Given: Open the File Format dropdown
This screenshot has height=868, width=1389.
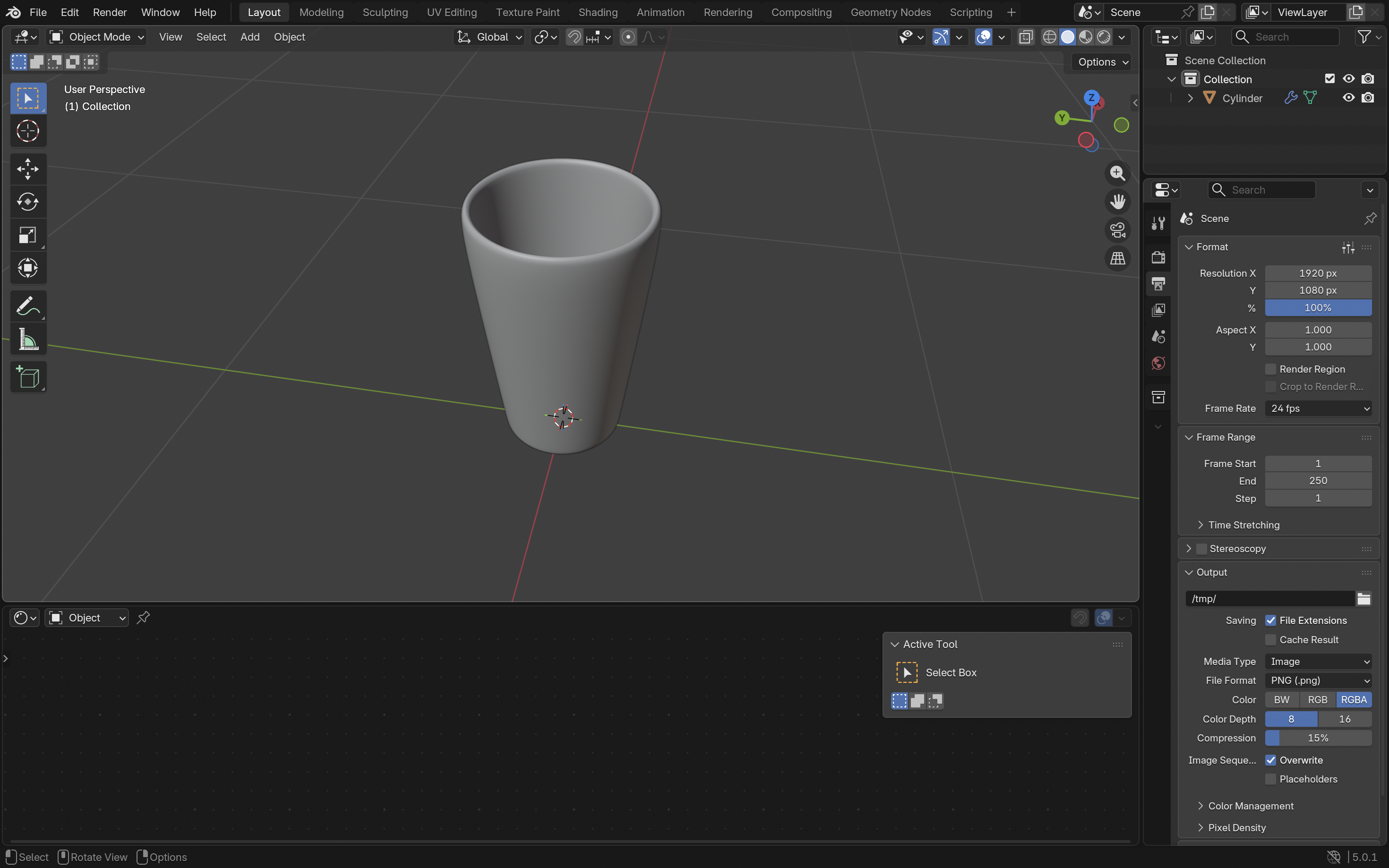Looking at the screenshot, I should click(x=1318, y=680).
